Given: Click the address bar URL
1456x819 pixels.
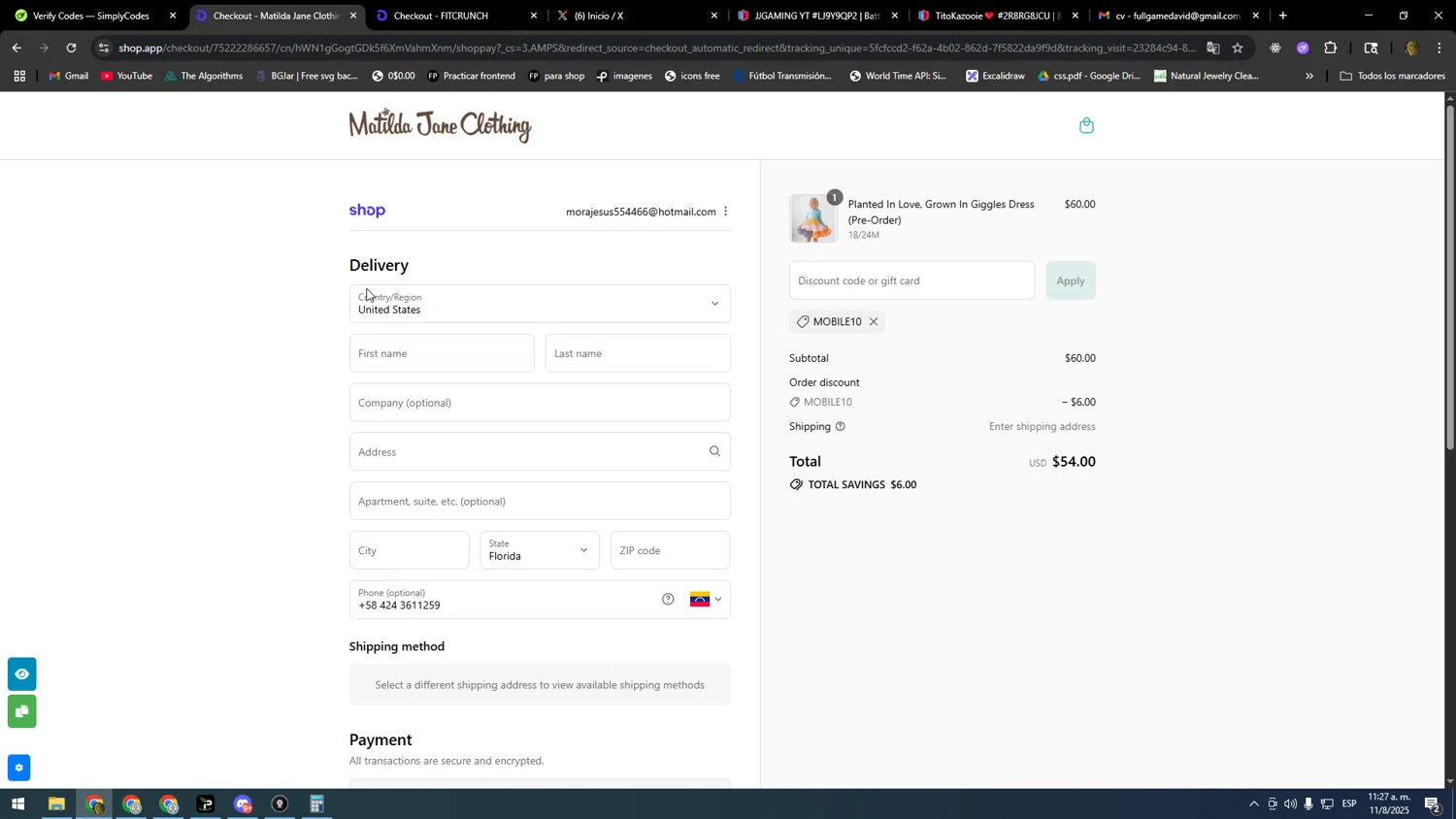Looking at the screenshot, I should (x=655, y=48).
